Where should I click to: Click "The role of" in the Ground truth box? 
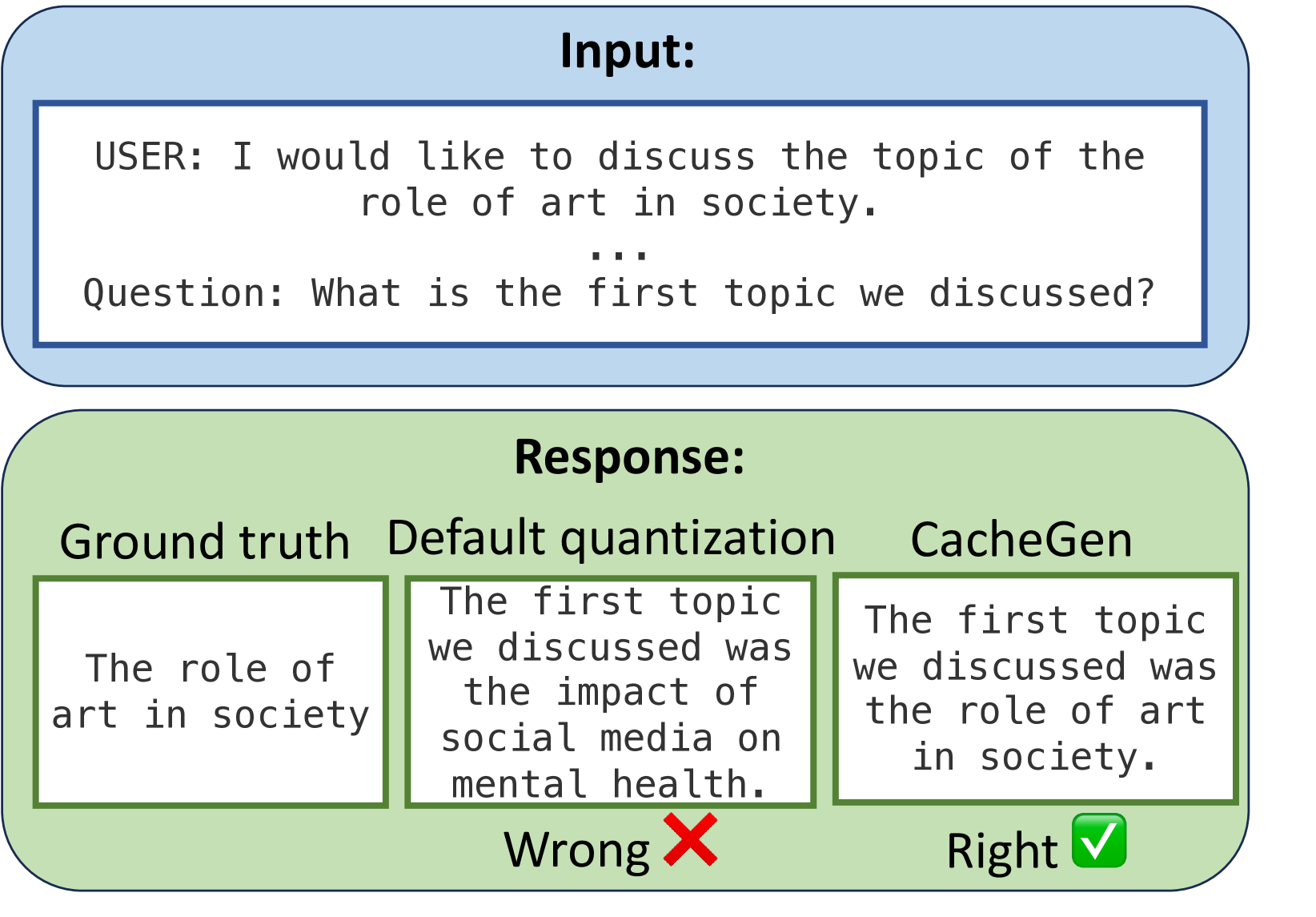pos(210,669)
